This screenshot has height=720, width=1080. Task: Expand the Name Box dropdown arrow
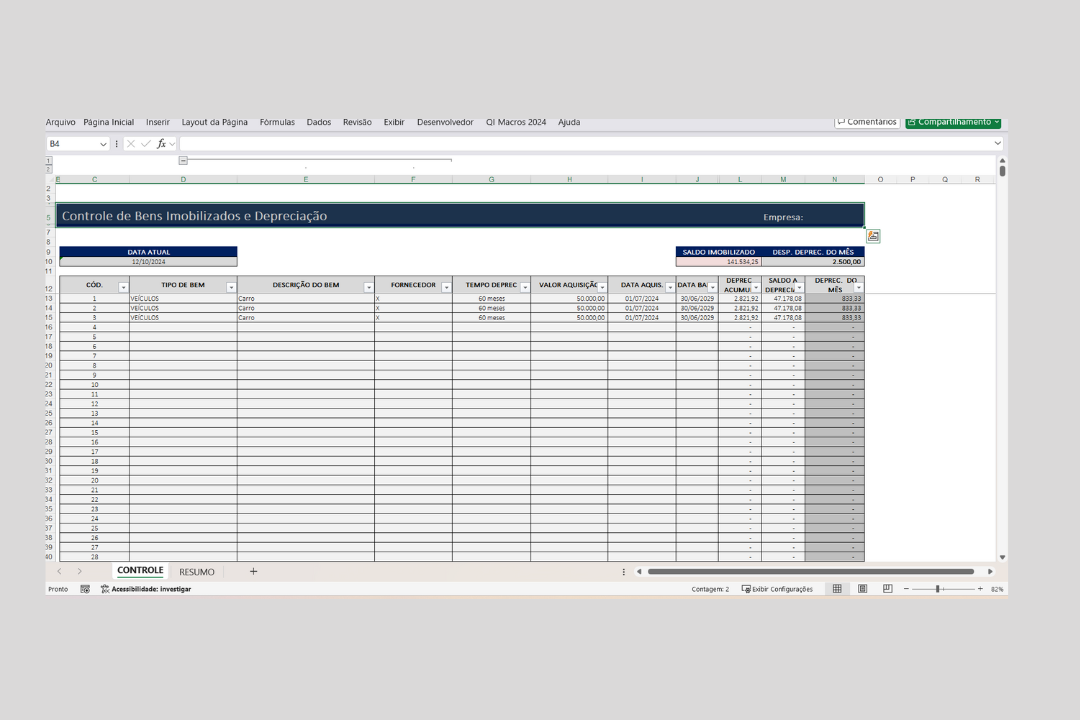pos(103,144)
